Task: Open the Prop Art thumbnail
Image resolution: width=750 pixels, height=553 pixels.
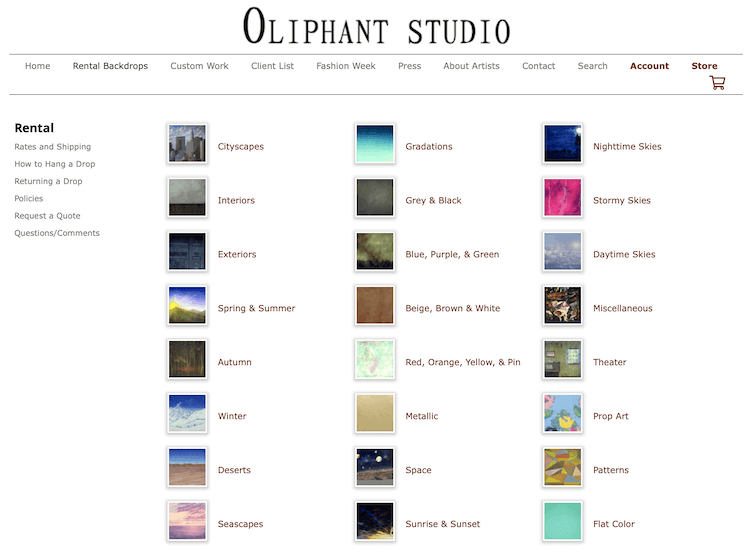Action: (563, 414)
